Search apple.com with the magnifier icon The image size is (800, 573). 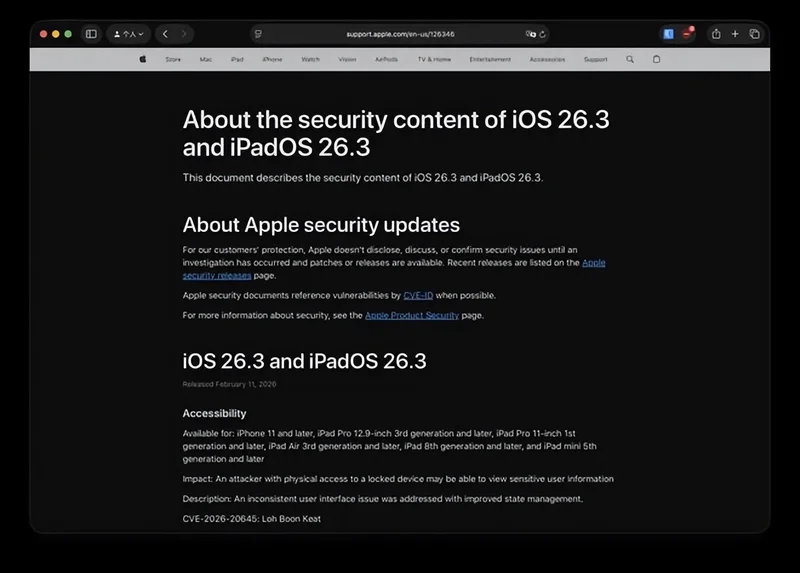point(630,59)
